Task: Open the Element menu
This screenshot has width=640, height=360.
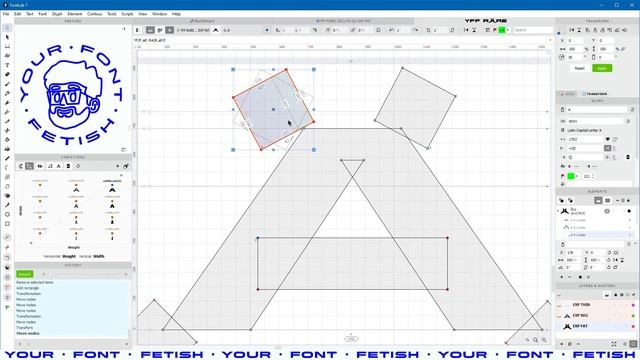Action: [75, 14]
